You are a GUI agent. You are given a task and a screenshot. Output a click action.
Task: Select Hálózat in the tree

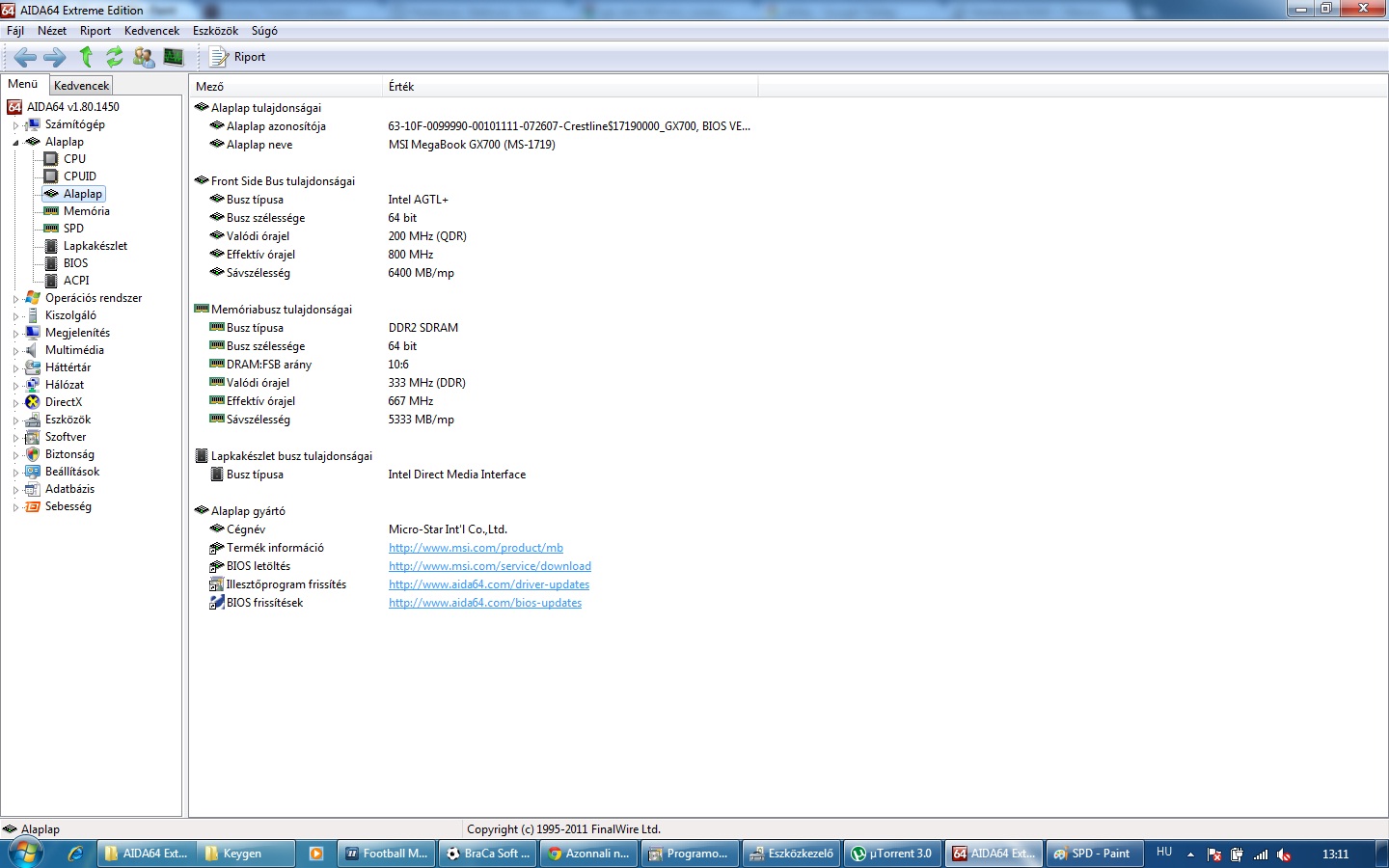click(x=65, y=385)
